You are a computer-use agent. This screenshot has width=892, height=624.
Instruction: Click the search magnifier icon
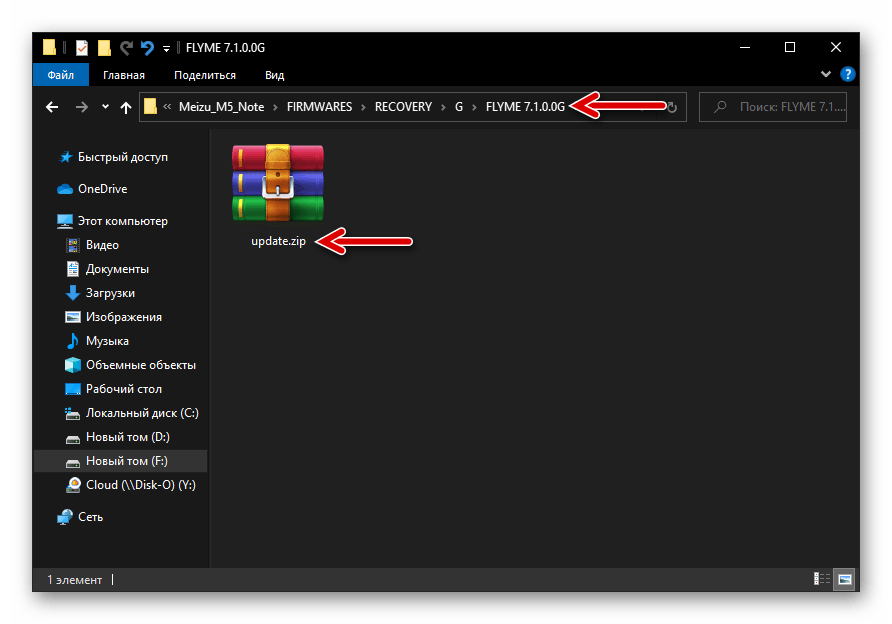[x=720, y=107]
